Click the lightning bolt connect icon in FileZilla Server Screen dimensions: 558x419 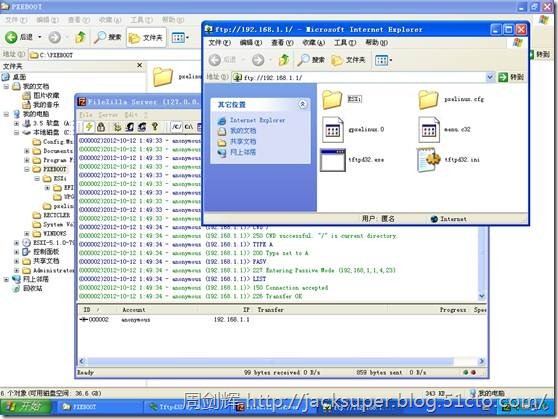[x=89, y=126]
